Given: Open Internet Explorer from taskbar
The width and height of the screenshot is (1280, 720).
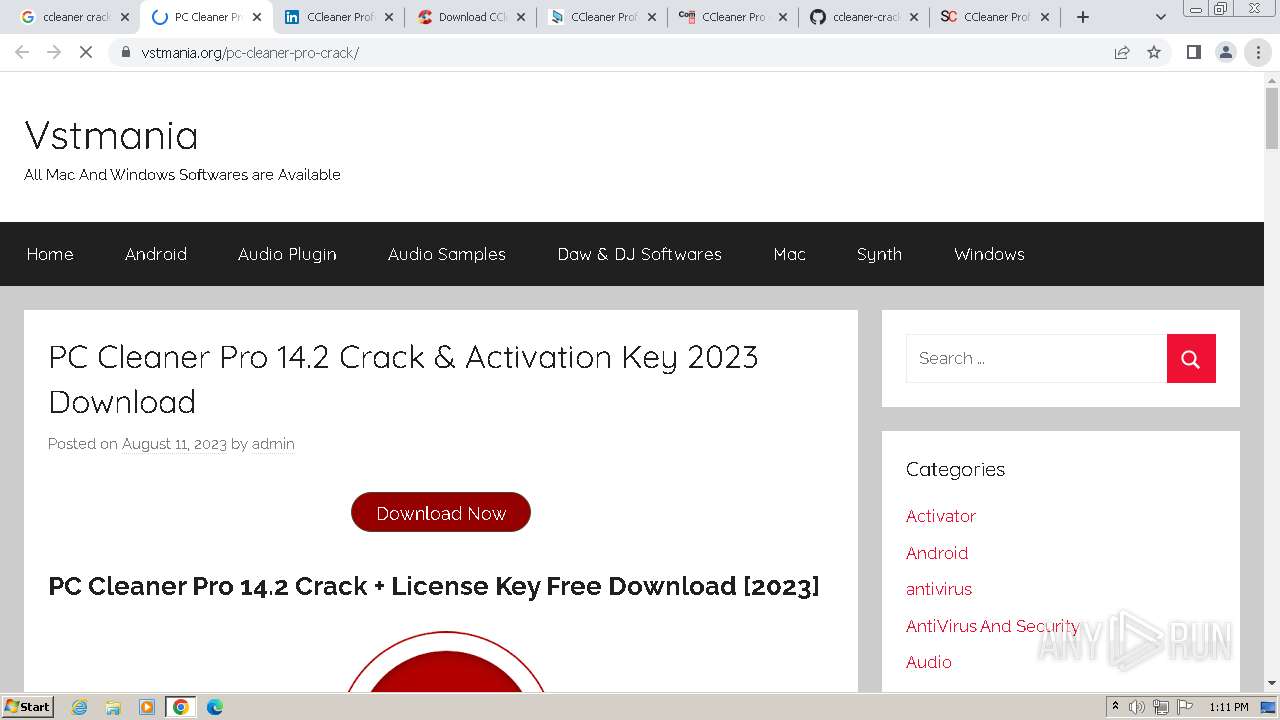Looking at the screenshot, I should coord(79,707).
